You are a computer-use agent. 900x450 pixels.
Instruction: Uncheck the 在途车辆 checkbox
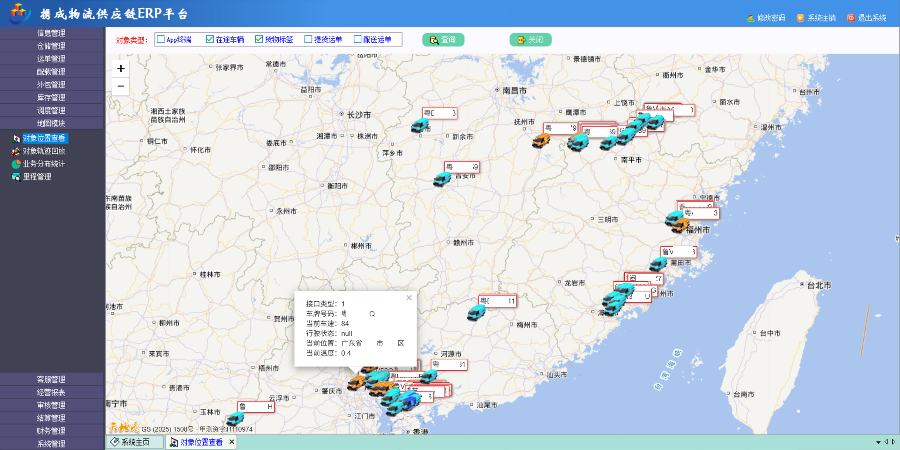[210, 40]
